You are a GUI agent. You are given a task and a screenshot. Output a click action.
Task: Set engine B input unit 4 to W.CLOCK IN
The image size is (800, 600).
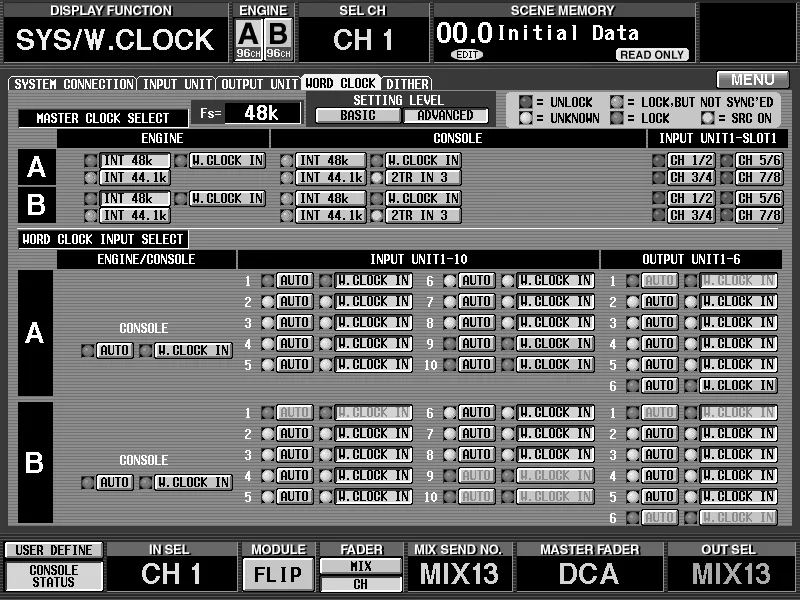[373, 475]
